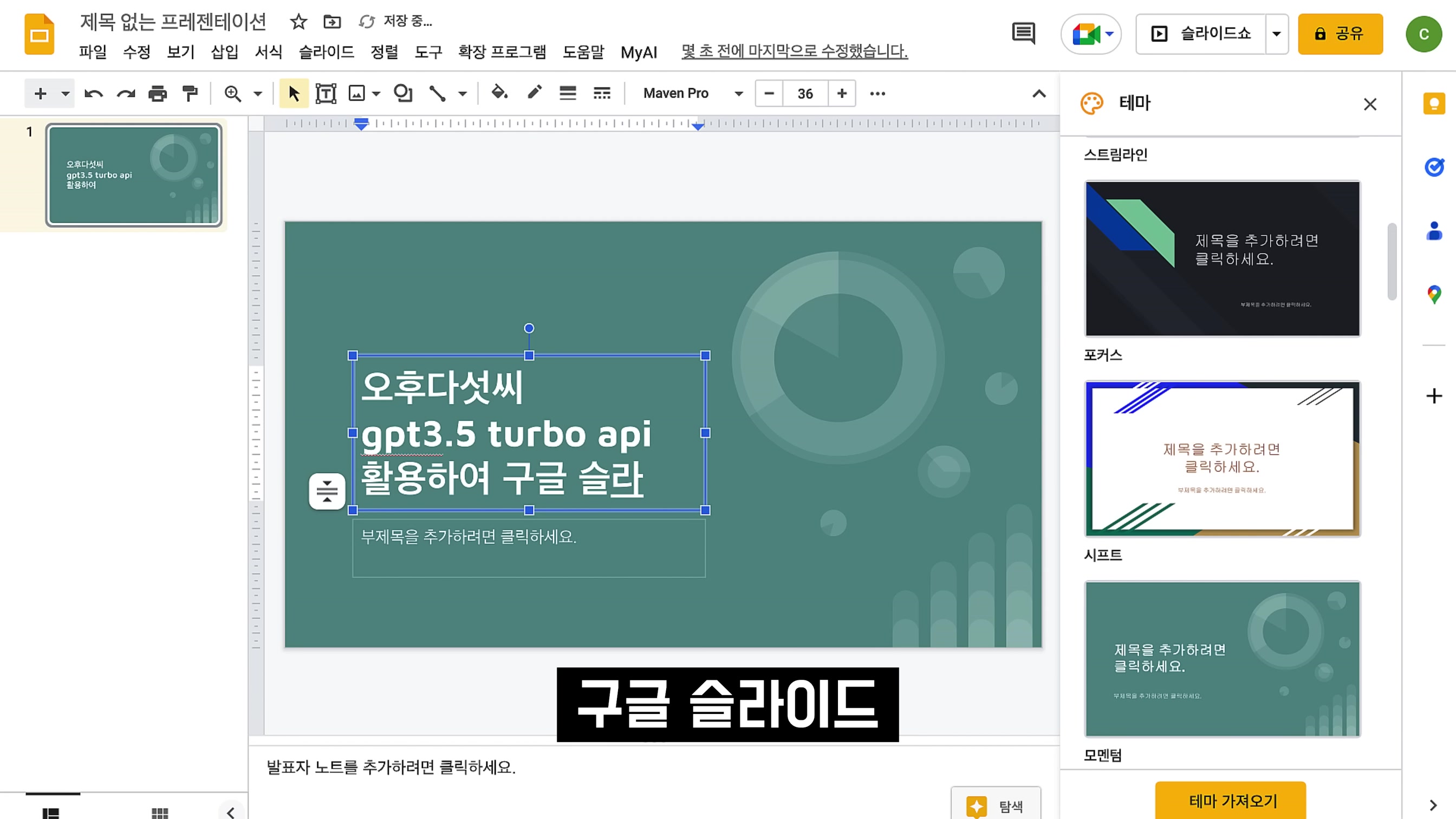Add a new slide
Screen dimensions: 1456x819
(40, 93)
